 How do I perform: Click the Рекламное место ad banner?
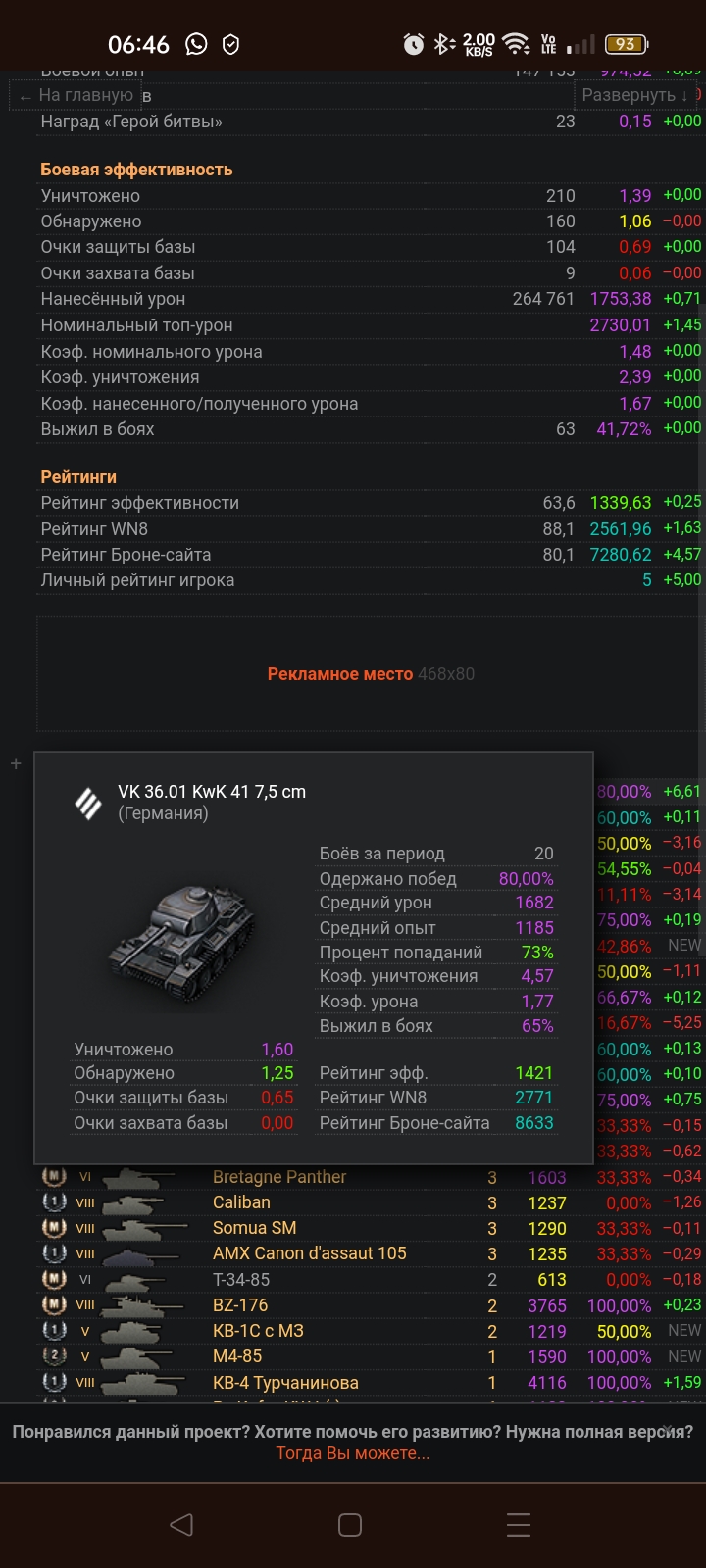(x=370, y=674)
